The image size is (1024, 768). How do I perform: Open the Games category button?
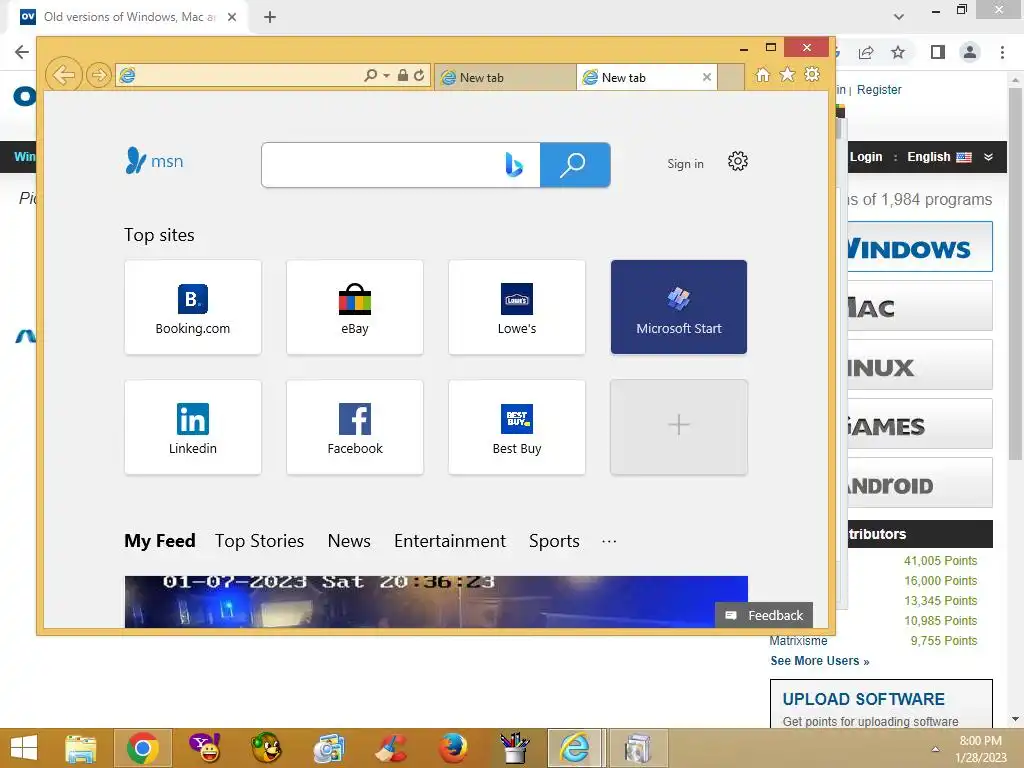tap(920, 423)
